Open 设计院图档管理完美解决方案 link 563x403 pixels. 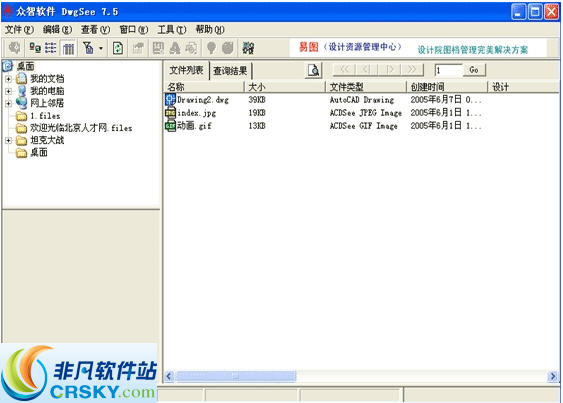[x=473, y=50]
